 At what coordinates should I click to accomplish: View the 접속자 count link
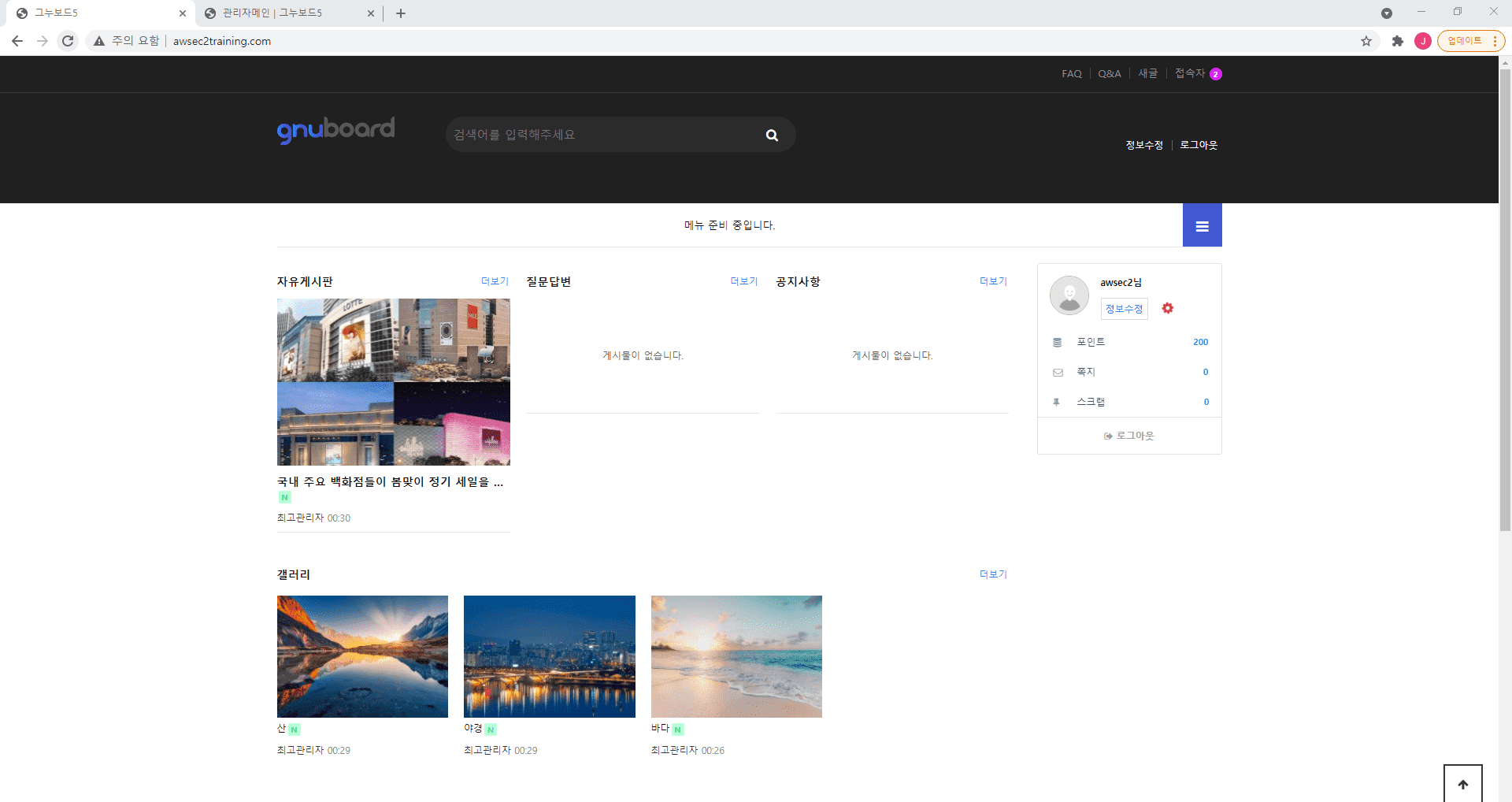1198,73
